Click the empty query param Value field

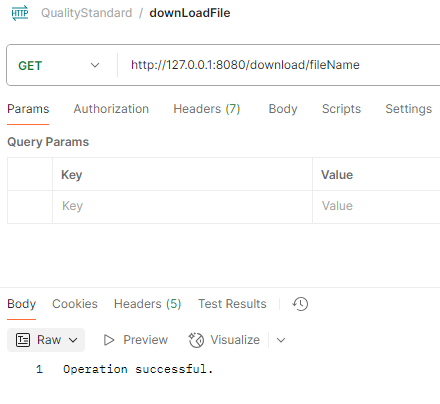click(377, 206)
